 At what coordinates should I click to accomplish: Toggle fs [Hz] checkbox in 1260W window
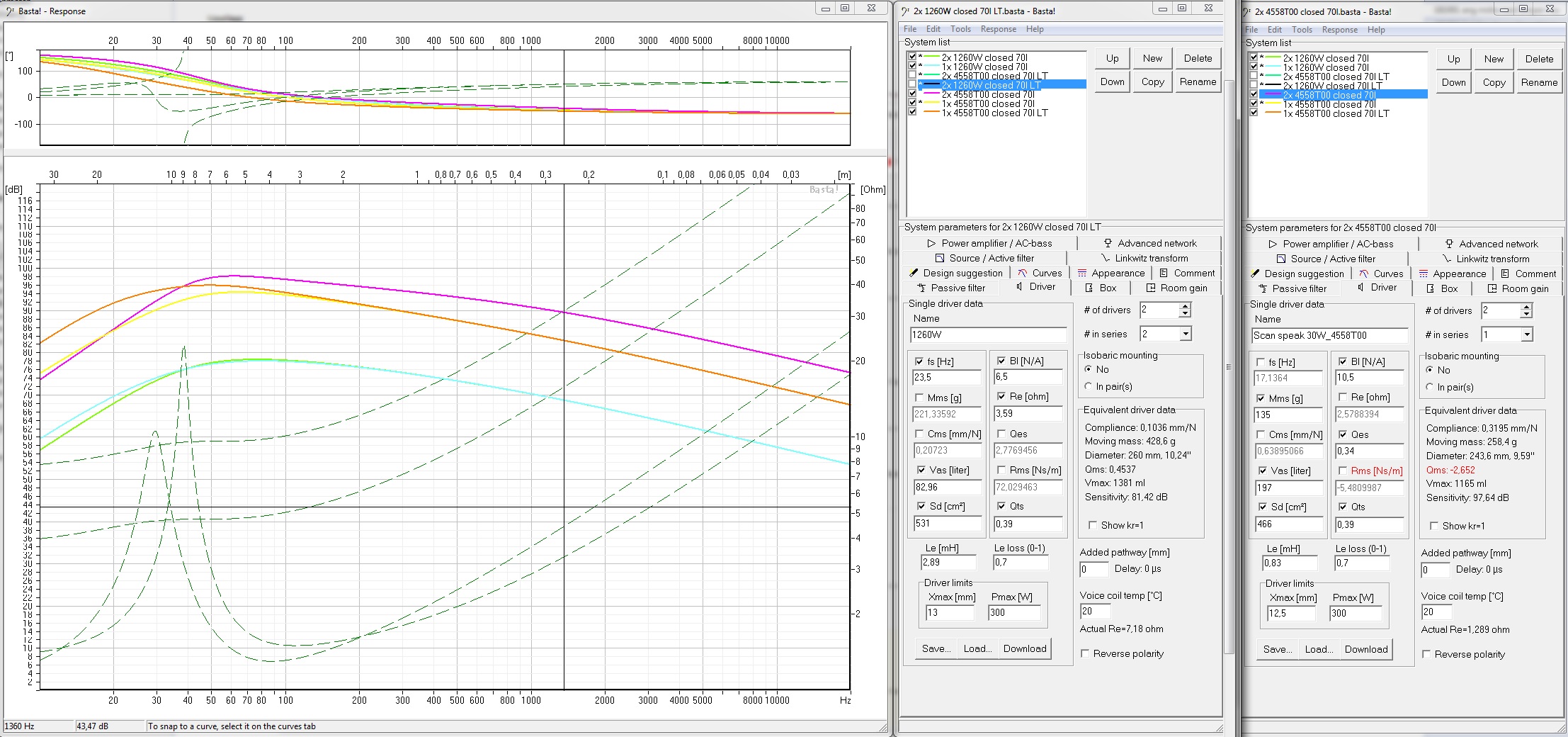(919, 361)
